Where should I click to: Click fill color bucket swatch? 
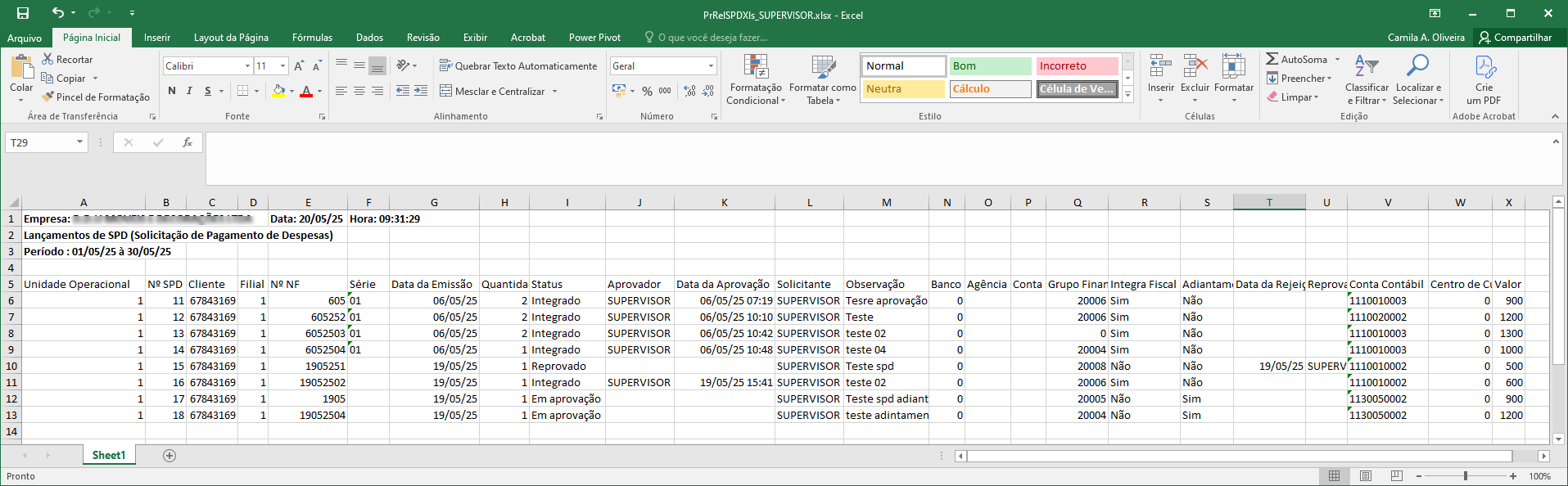(278, 91)
